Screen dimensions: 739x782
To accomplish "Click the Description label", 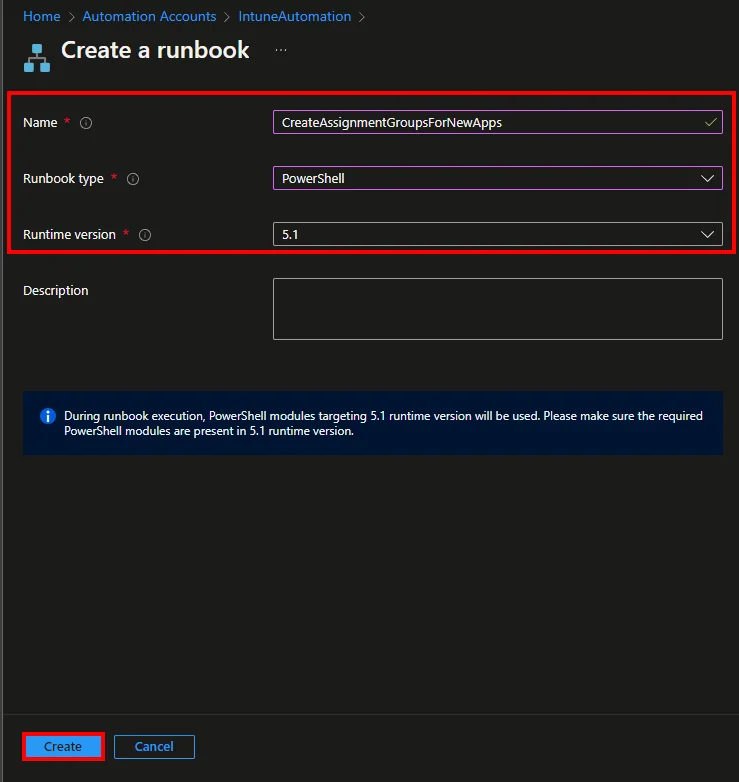I will pyautogui.click(x=55, y=290).
